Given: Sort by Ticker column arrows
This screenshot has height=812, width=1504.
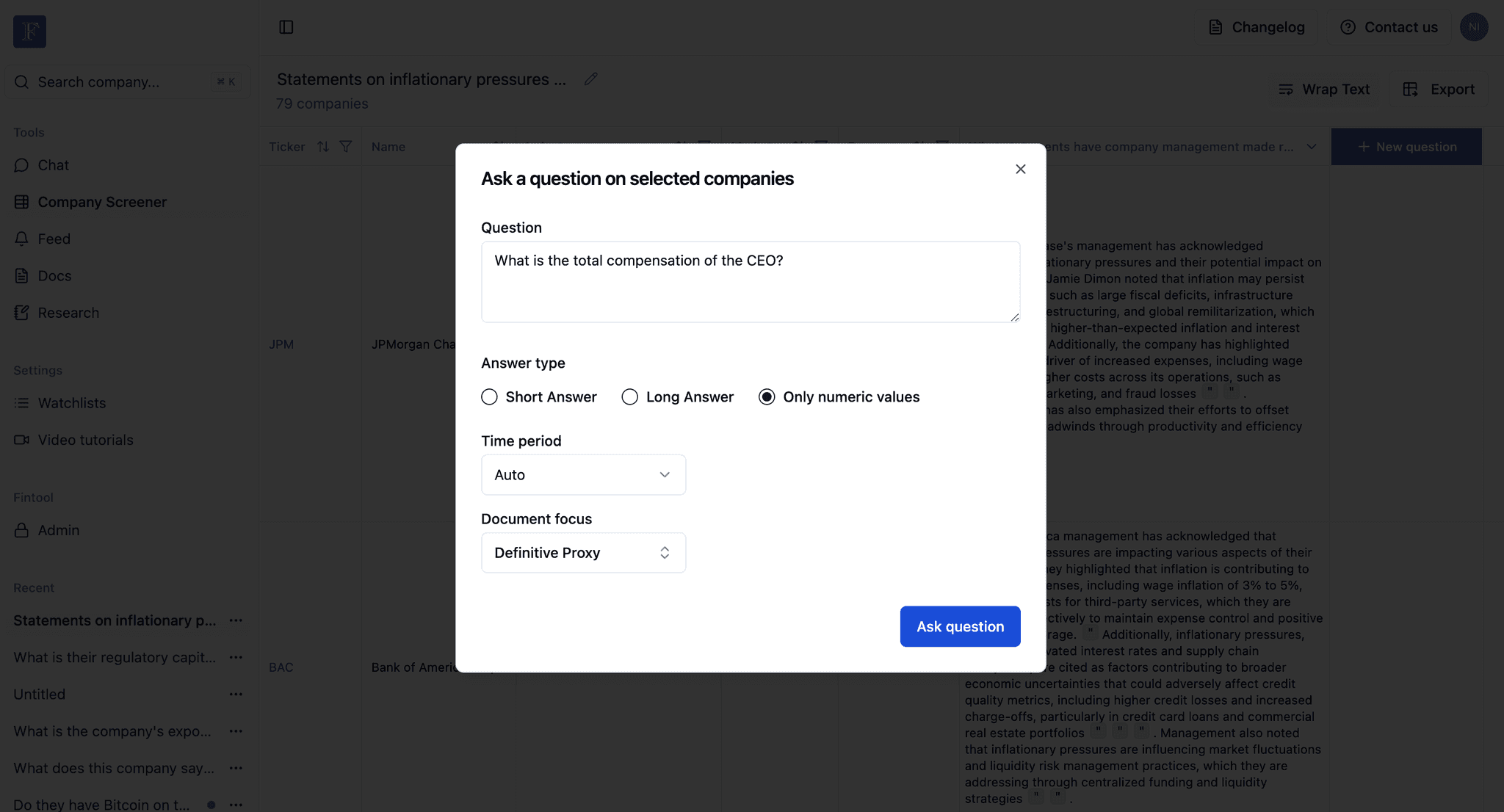Looking at the screenshot, I should pyautogui.click(x=323, y=147).
